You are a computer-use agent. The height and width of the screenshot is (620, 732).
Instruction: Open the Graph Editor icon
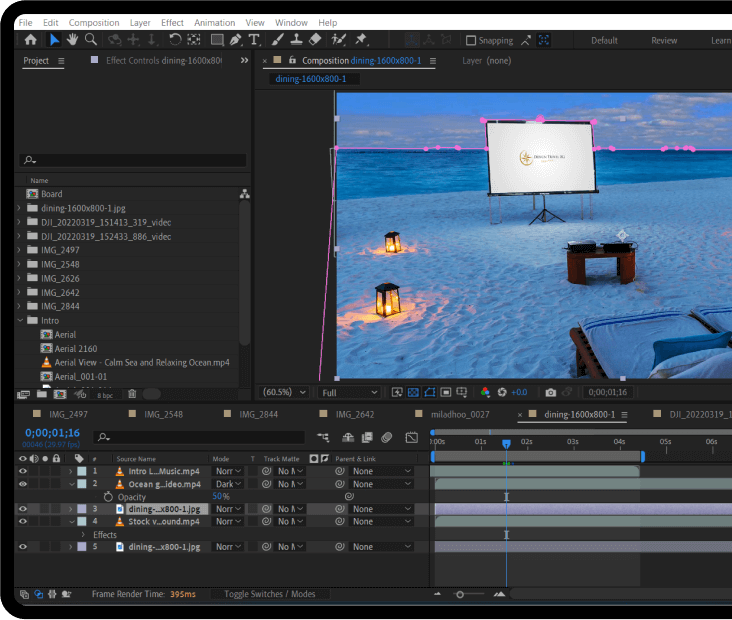pyautogui.click(x=411, y=437)
